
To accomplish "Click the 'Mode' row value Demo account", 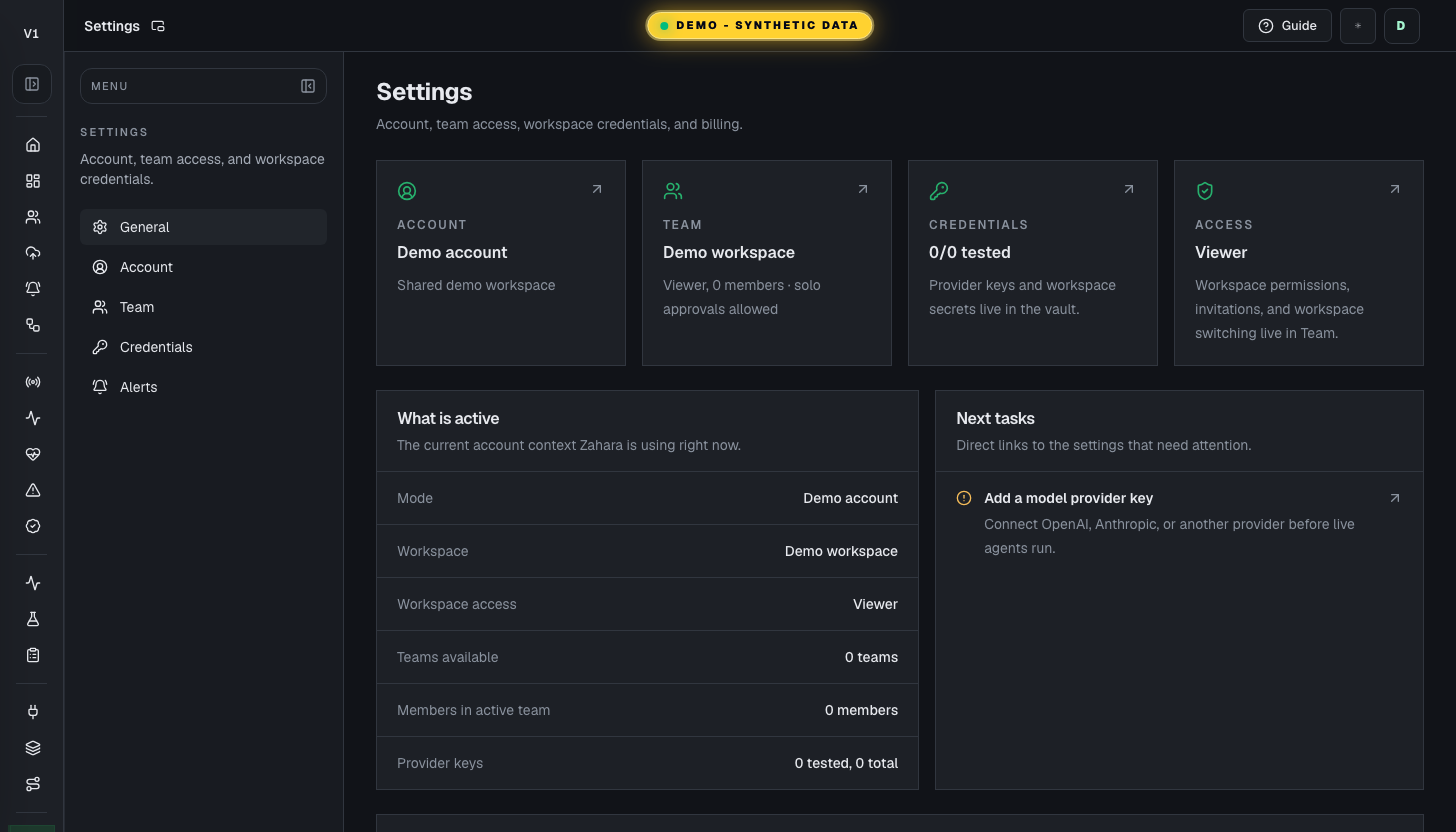I will point(850,498).
